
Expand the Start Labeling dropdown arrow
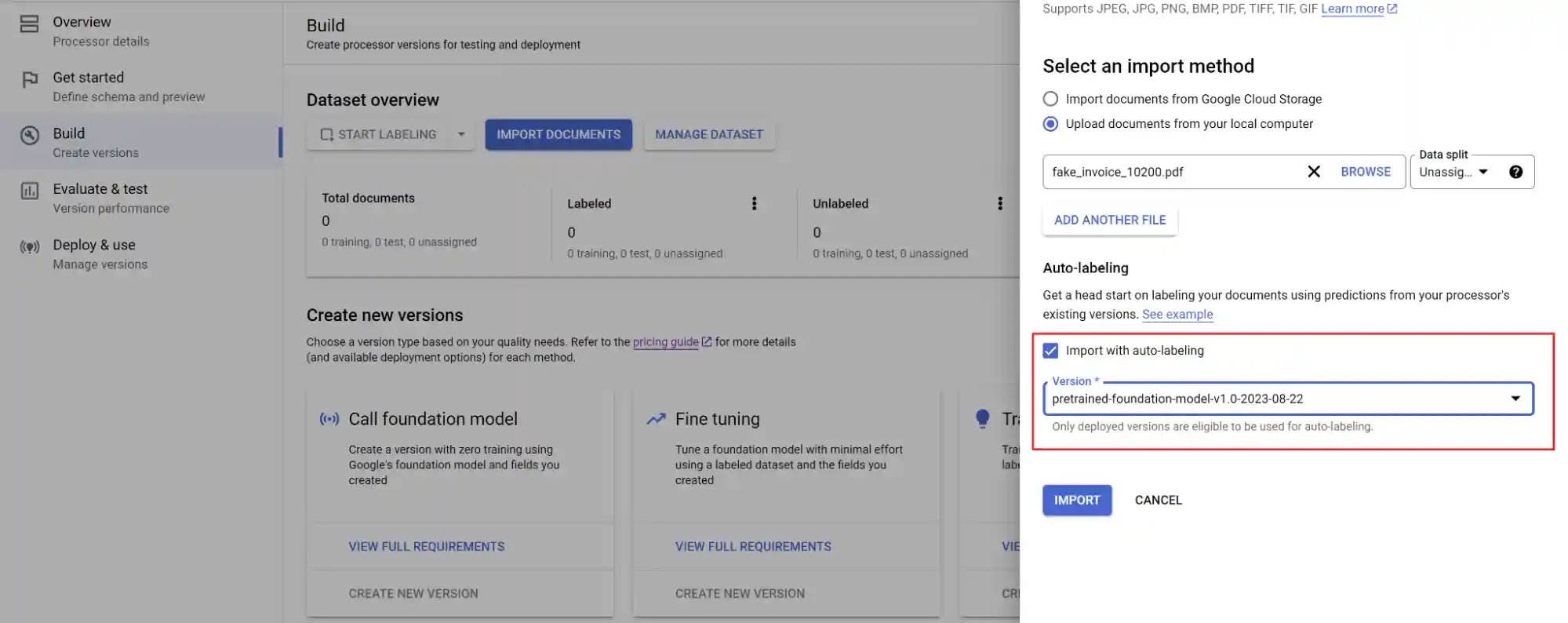click(461, 134)
